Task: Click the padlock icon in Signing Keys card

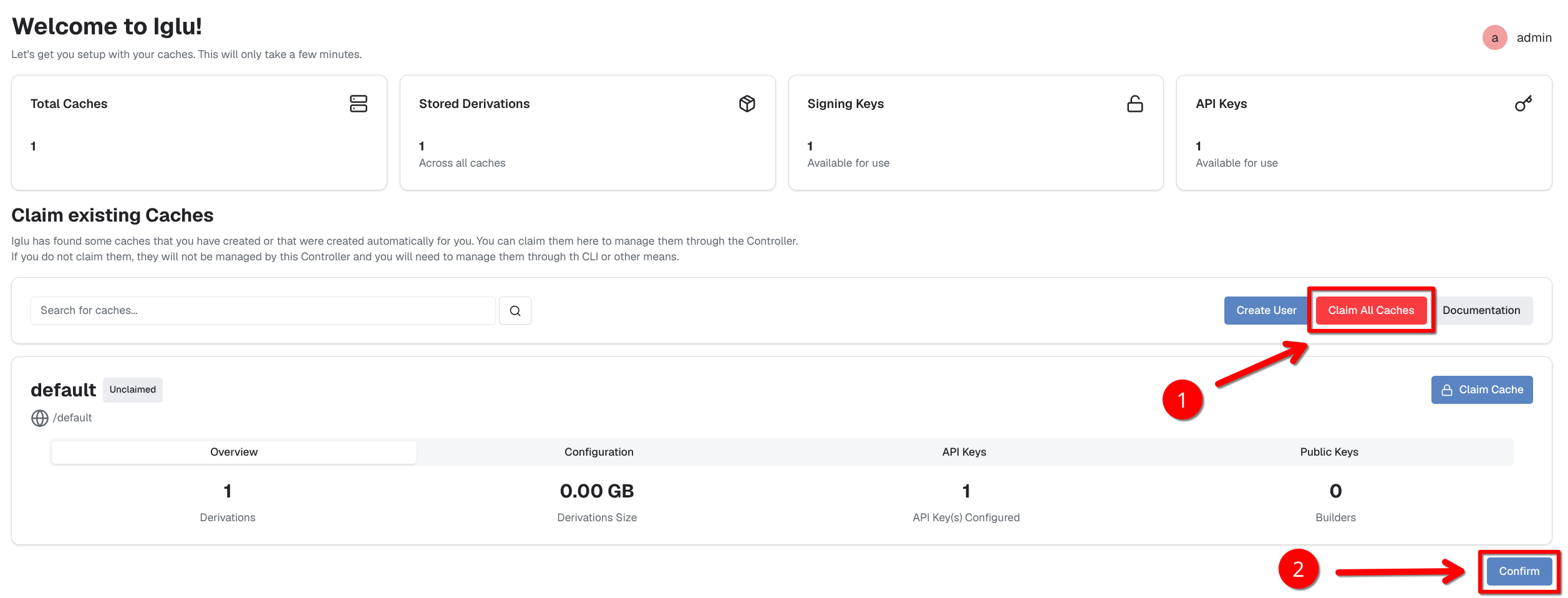Action: (x=1135, y=104)
